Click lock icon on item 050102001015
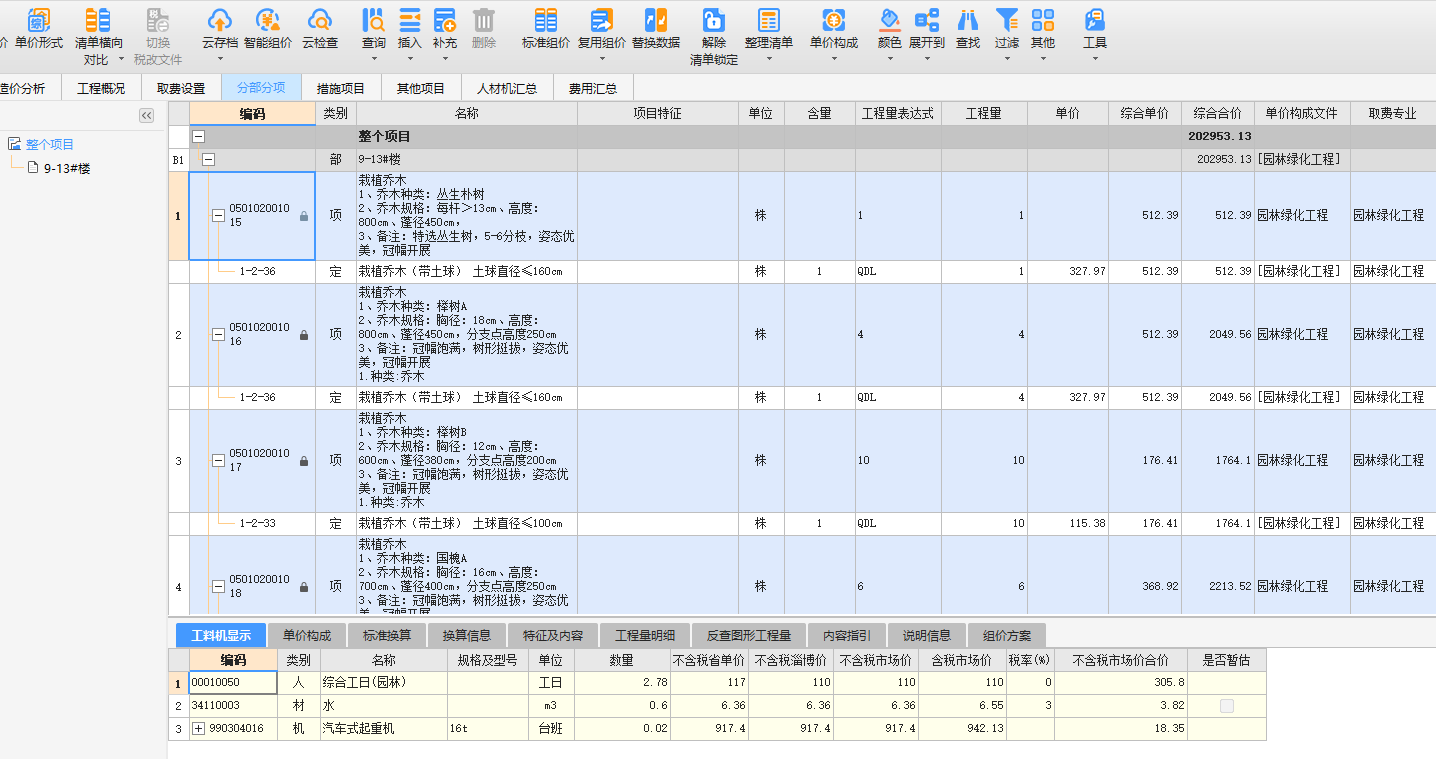The height and width of the screenshot is (759, 1436). [304, 216]
